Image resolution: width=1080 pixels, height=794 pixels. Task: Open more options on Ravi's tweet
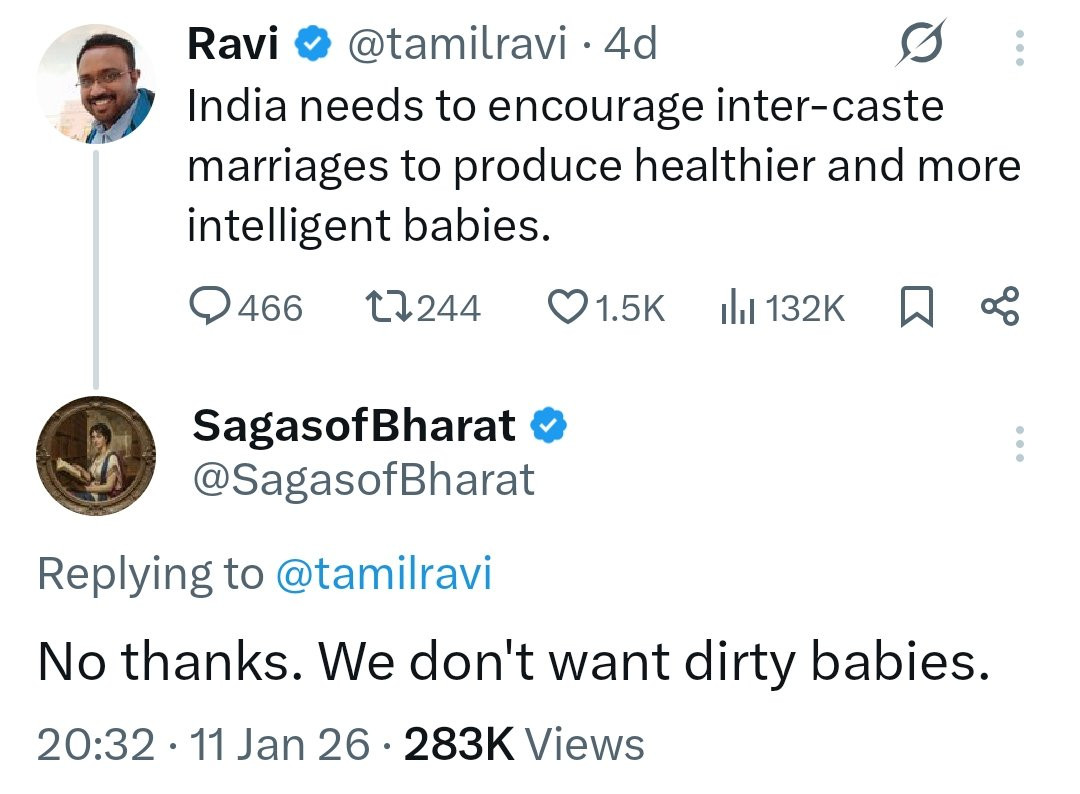pos(1019,47)
